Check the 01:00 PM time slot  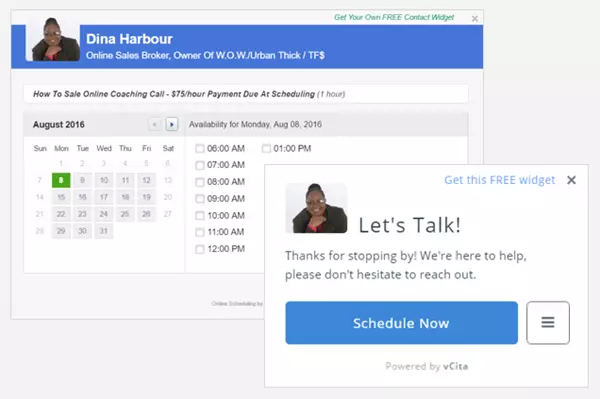click(266, 148)
